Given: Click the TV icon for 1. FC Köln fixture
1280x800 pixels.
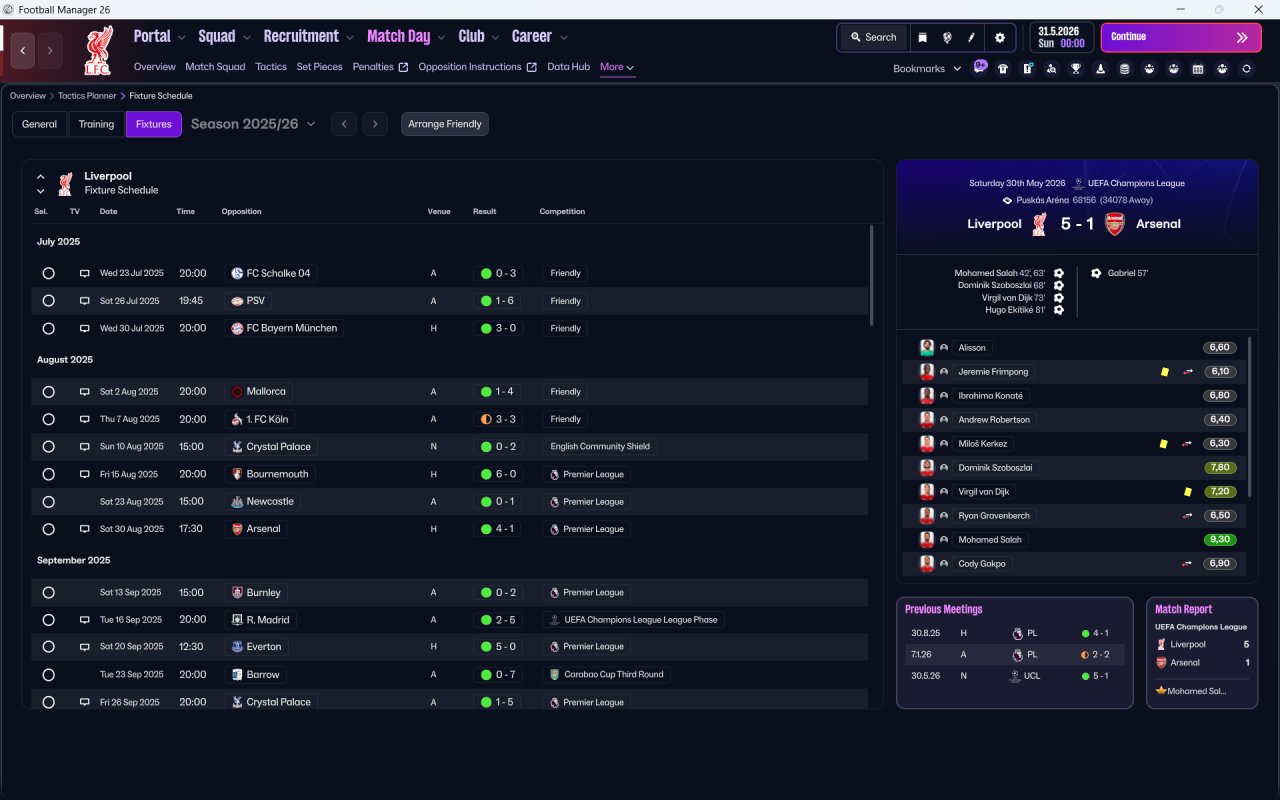Looking at the screenshot, I should (85, 419).
